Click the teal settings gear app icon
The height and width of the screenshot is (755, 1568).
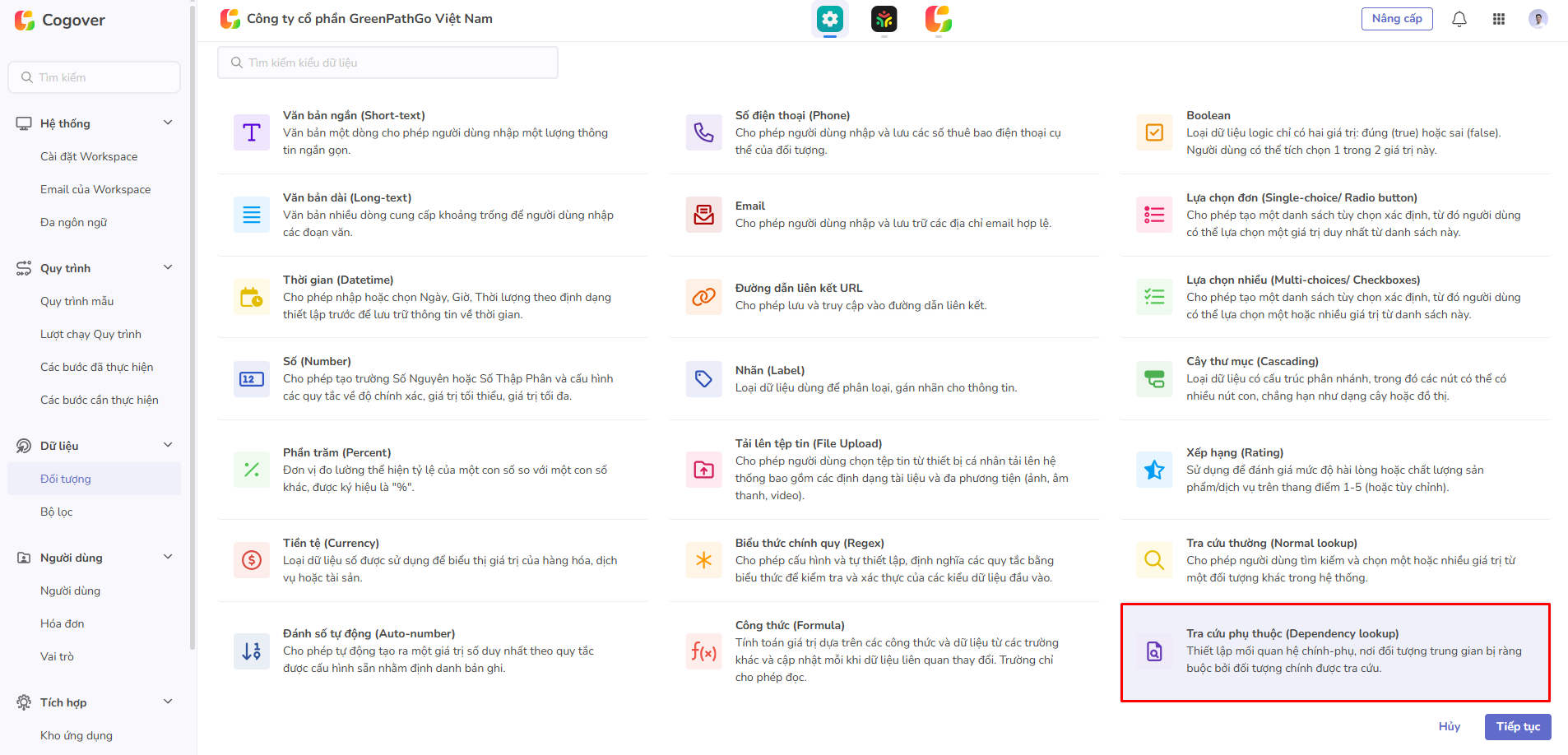[829, 19]
